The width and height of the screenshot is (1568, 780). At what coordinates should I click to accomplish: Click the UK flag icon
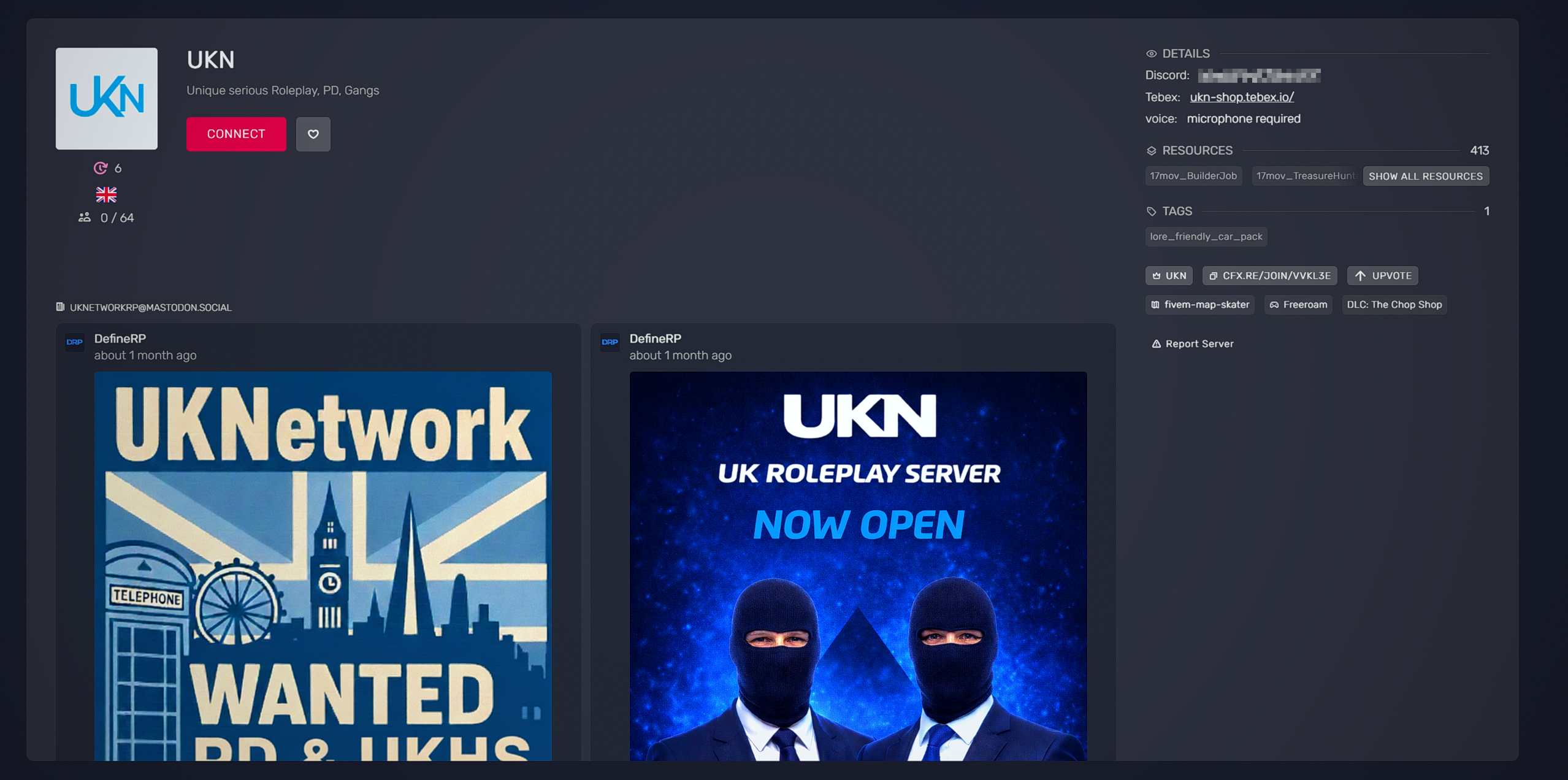click(x=106, y=195)
